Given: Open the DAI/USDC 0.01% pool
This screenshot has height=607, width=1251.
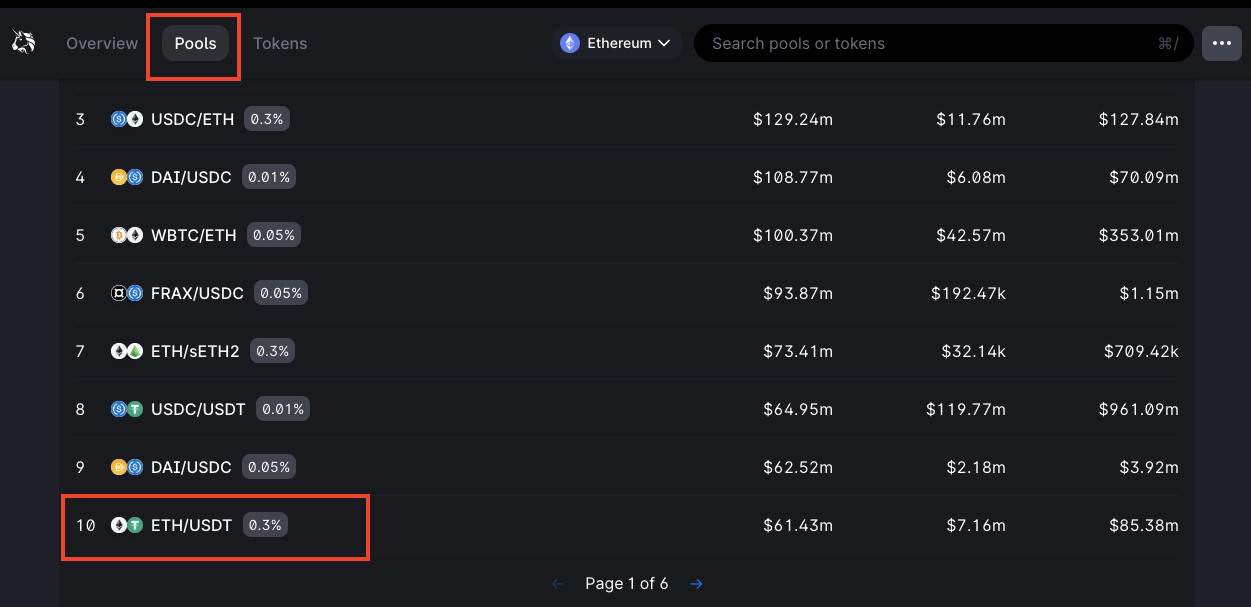Looking at the screenshot, I should (x=191, y=177).
